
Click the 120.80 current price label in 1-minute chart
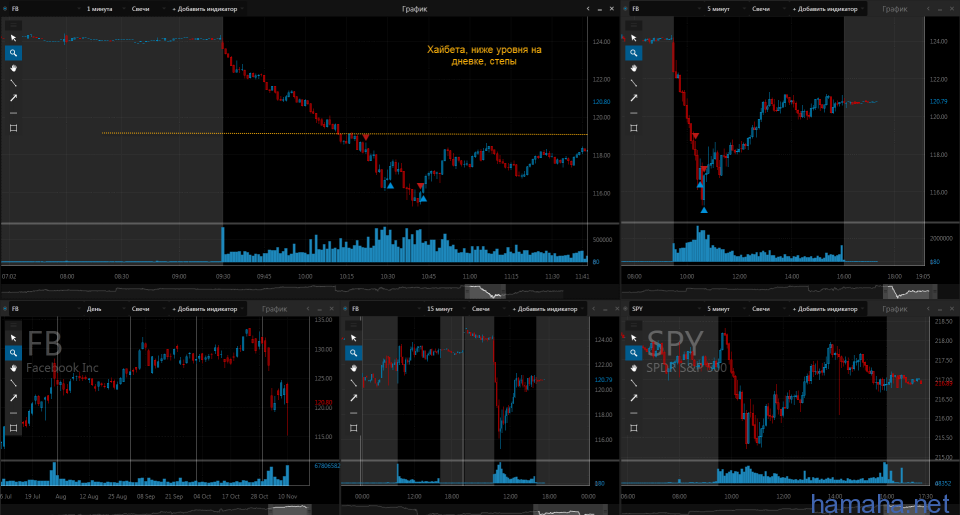coord(601,102)
